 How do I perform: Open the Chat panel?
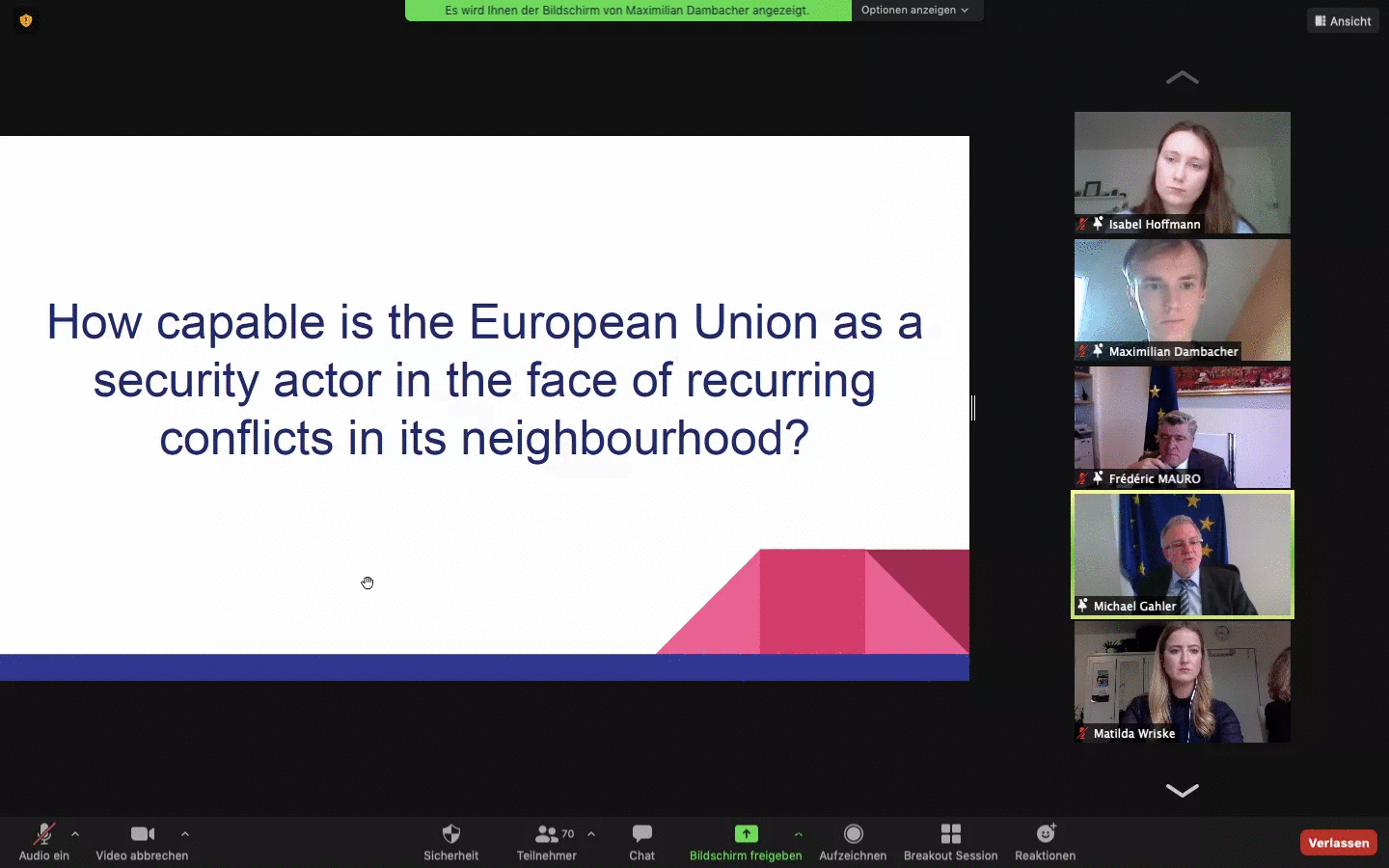coord(641,834)
